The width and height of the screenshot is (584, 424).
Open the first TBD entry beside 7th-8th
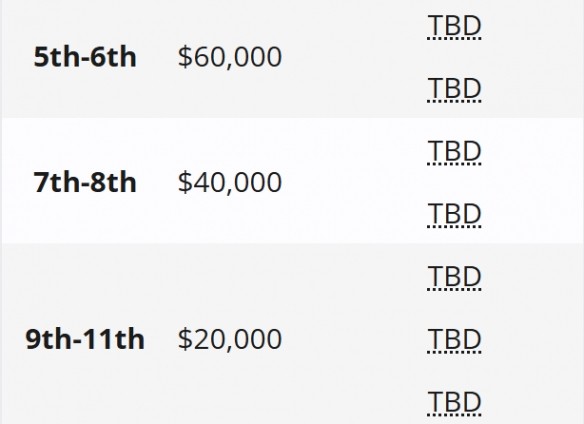click(454, 152)
